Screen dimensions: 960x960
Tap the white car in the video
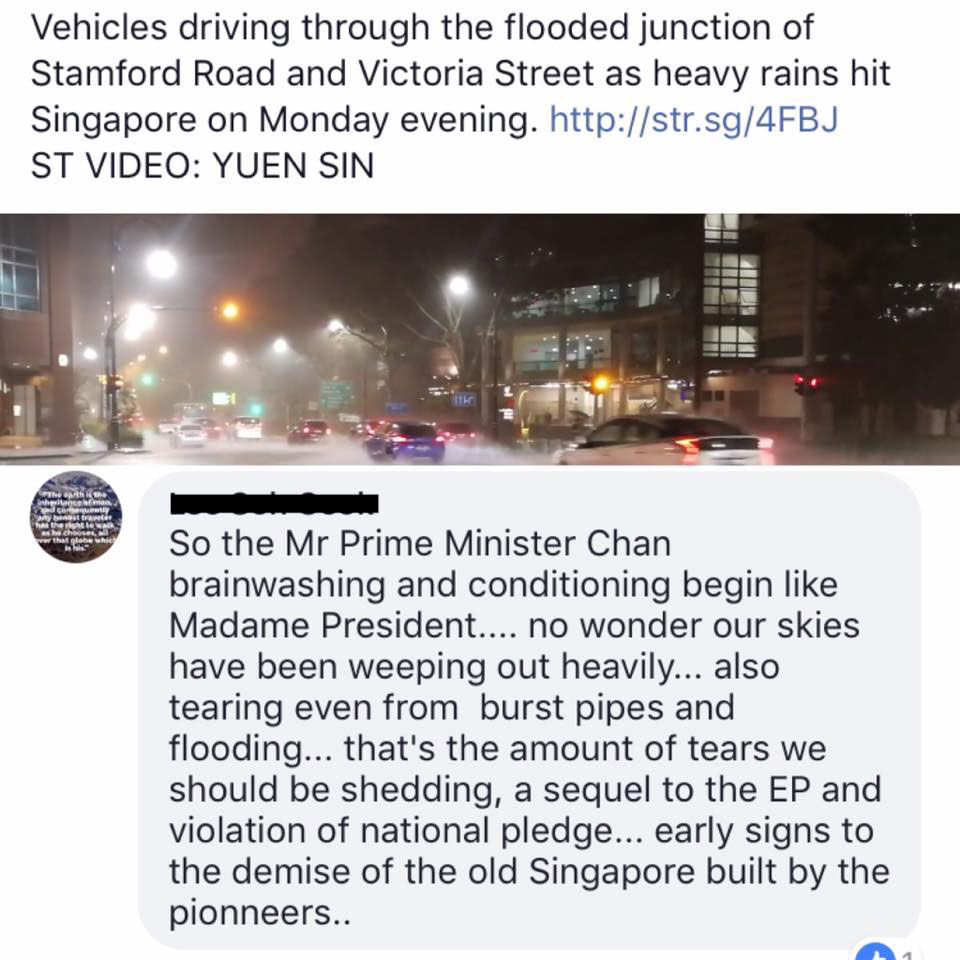(664, 441)
